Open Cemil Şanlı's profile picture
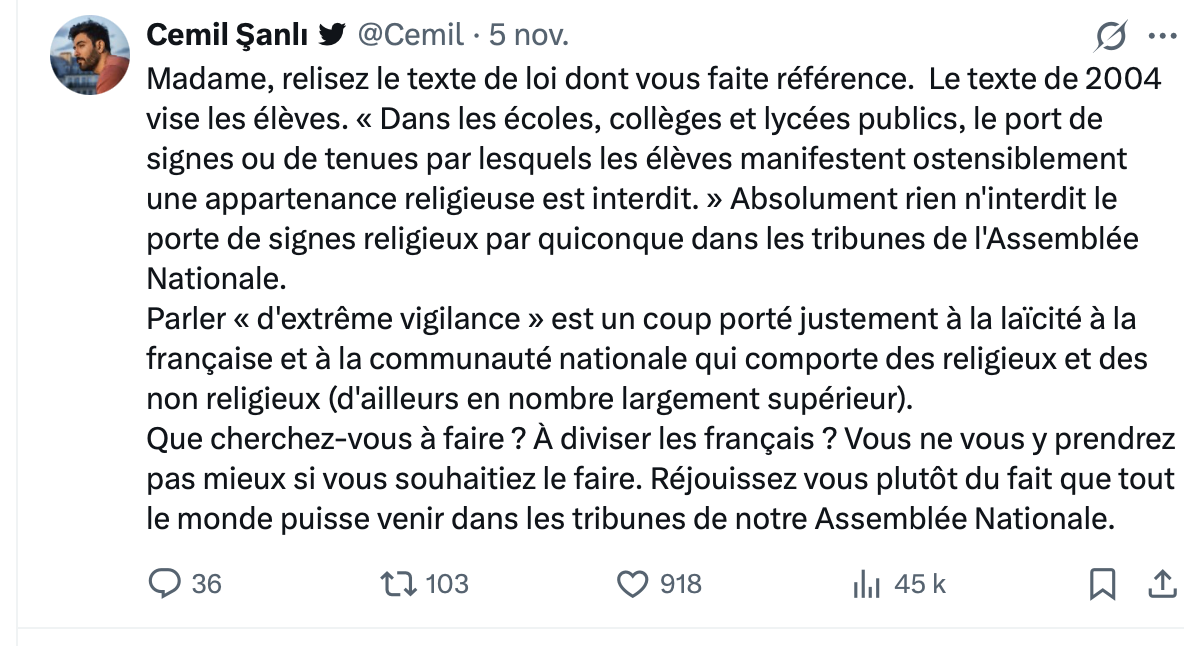Screen dimensions: 1184x646 89,54
